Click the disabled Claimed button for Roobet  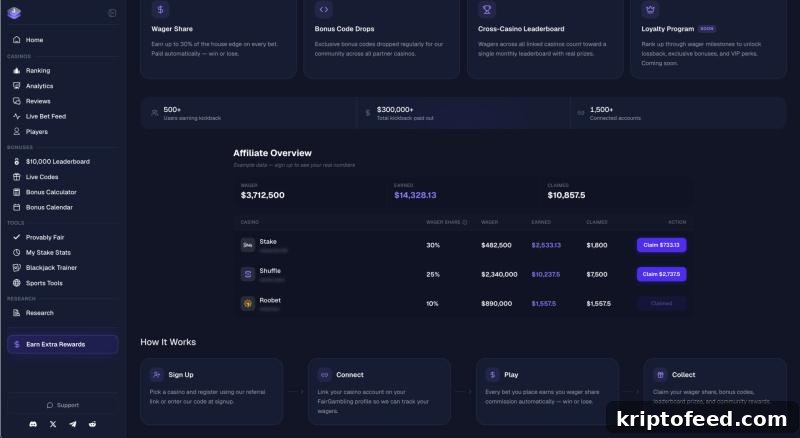(x=661, y=303)
